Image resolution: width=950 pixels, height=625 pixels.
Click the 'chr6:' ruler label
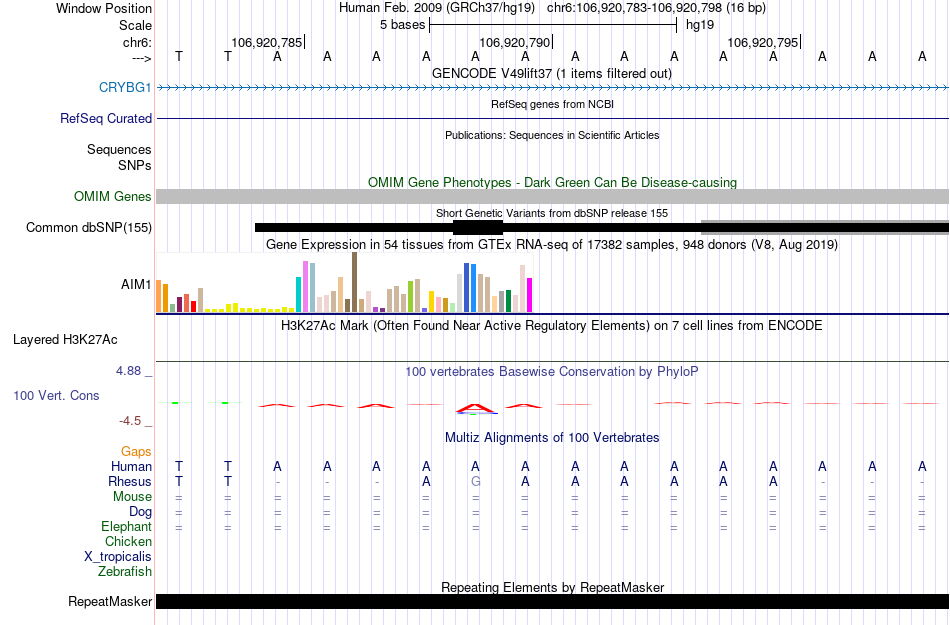coord(138,42)
